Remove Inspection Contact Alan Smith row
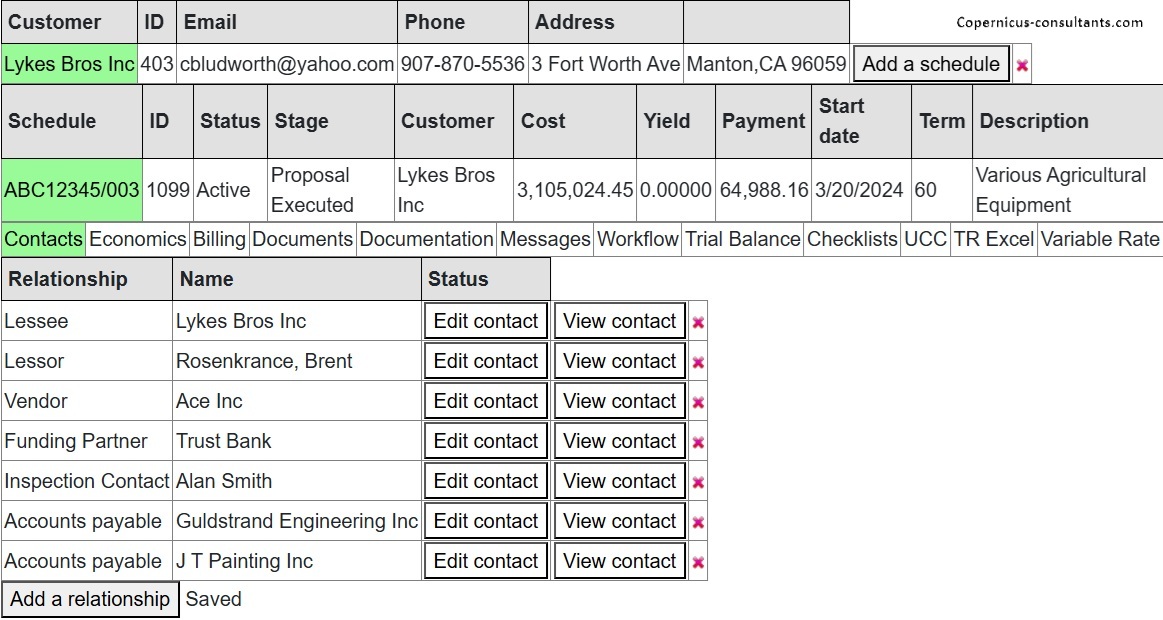 pyautogui.click(x=698, y=482)
